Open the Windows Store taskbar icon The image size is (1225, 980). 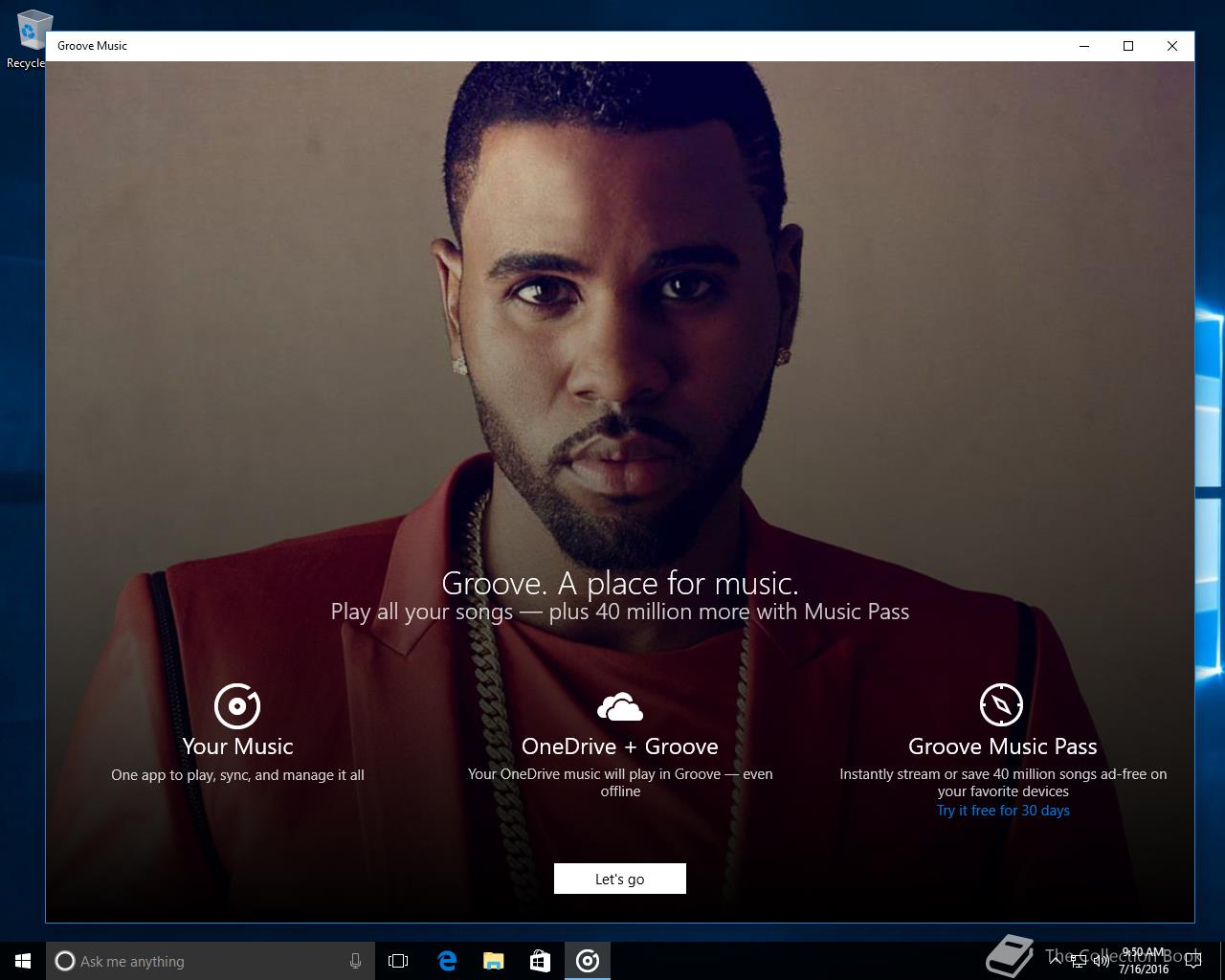[x=540, y=961]
